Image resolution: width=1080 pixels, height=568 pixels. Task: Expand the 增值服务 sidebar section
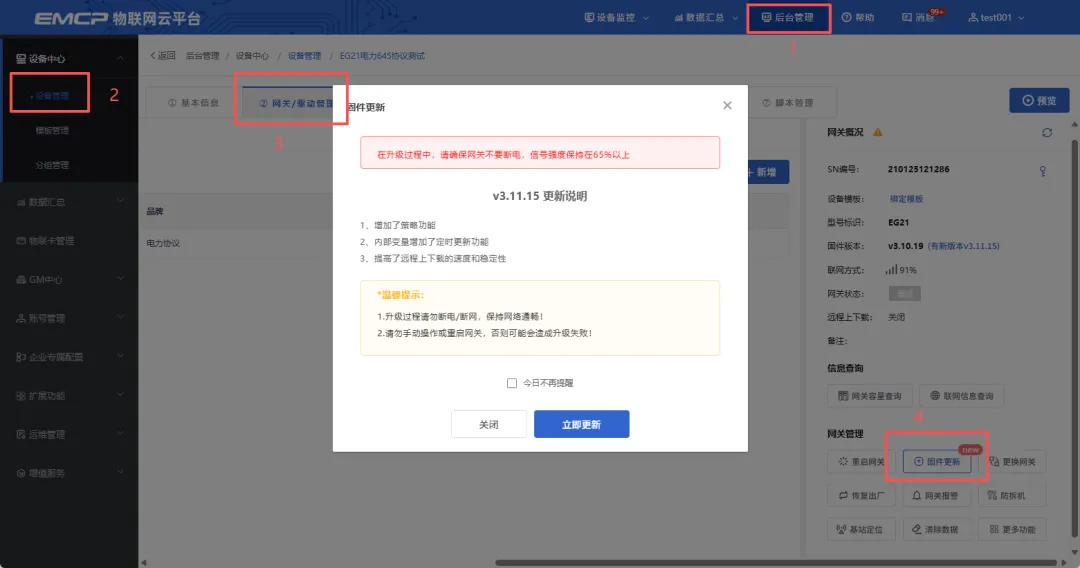tap(69, 473)
